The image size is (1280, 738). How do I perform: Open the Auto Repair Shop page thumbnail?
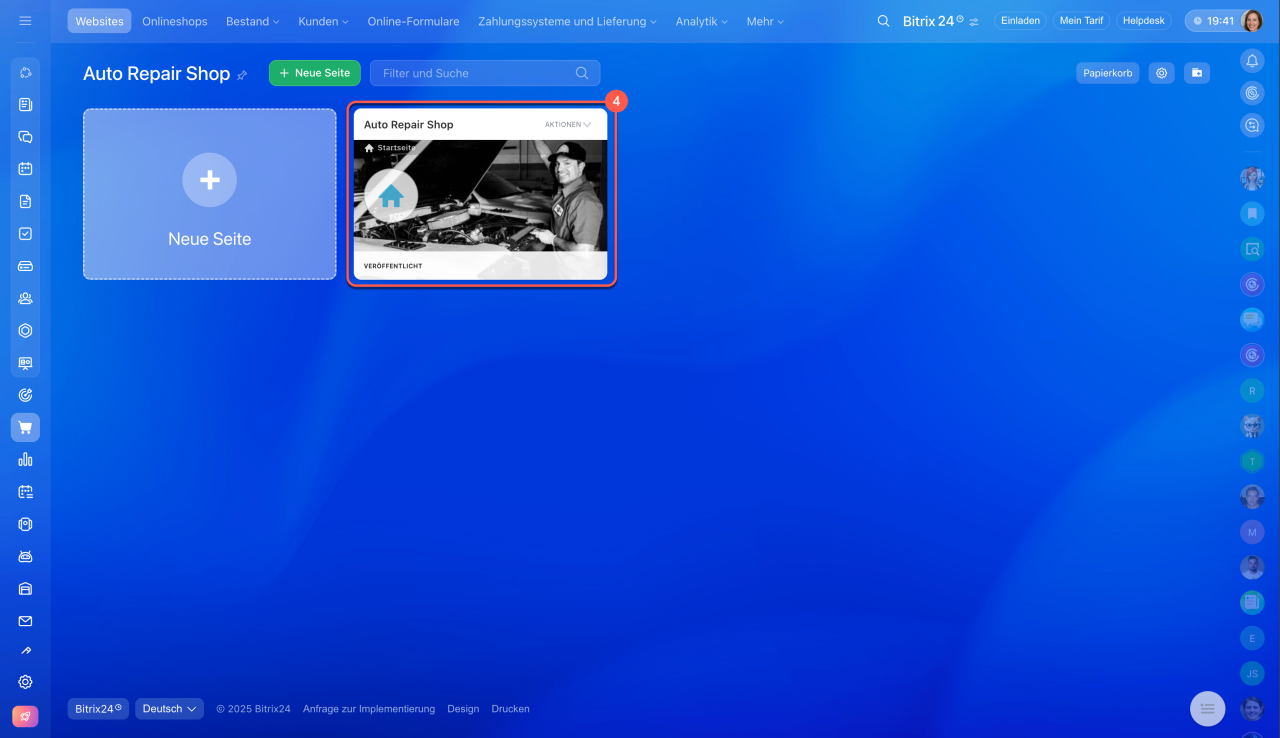481,195
